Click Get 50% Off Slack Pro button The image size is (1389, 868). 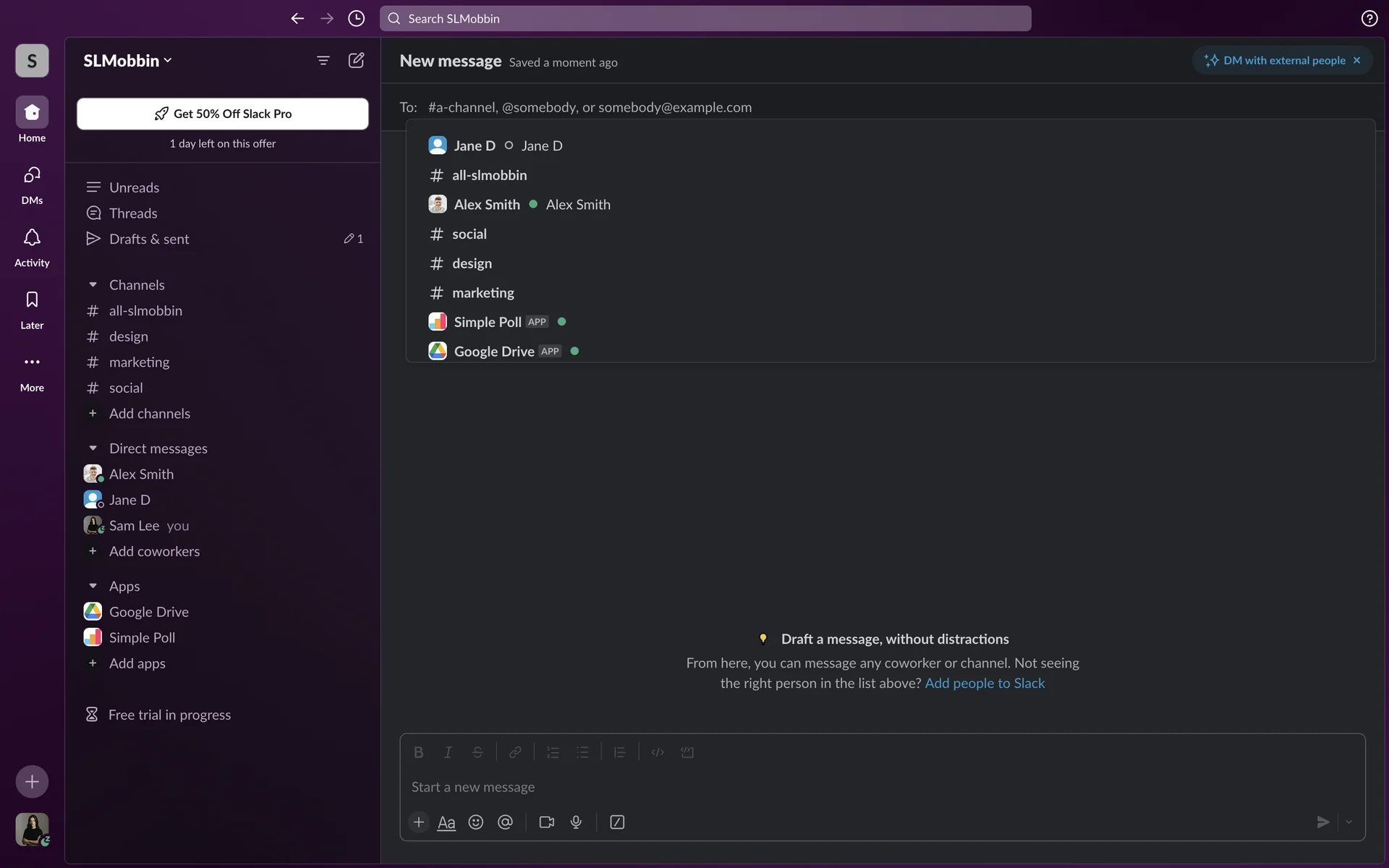[223, 114]
